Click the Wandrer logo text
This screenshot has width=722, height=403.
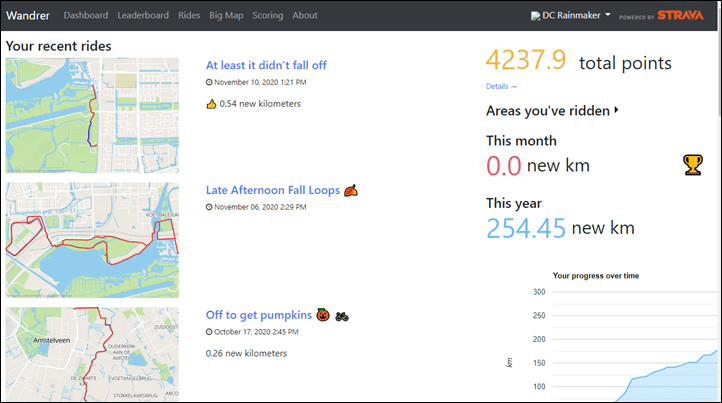tap(28, 15)
